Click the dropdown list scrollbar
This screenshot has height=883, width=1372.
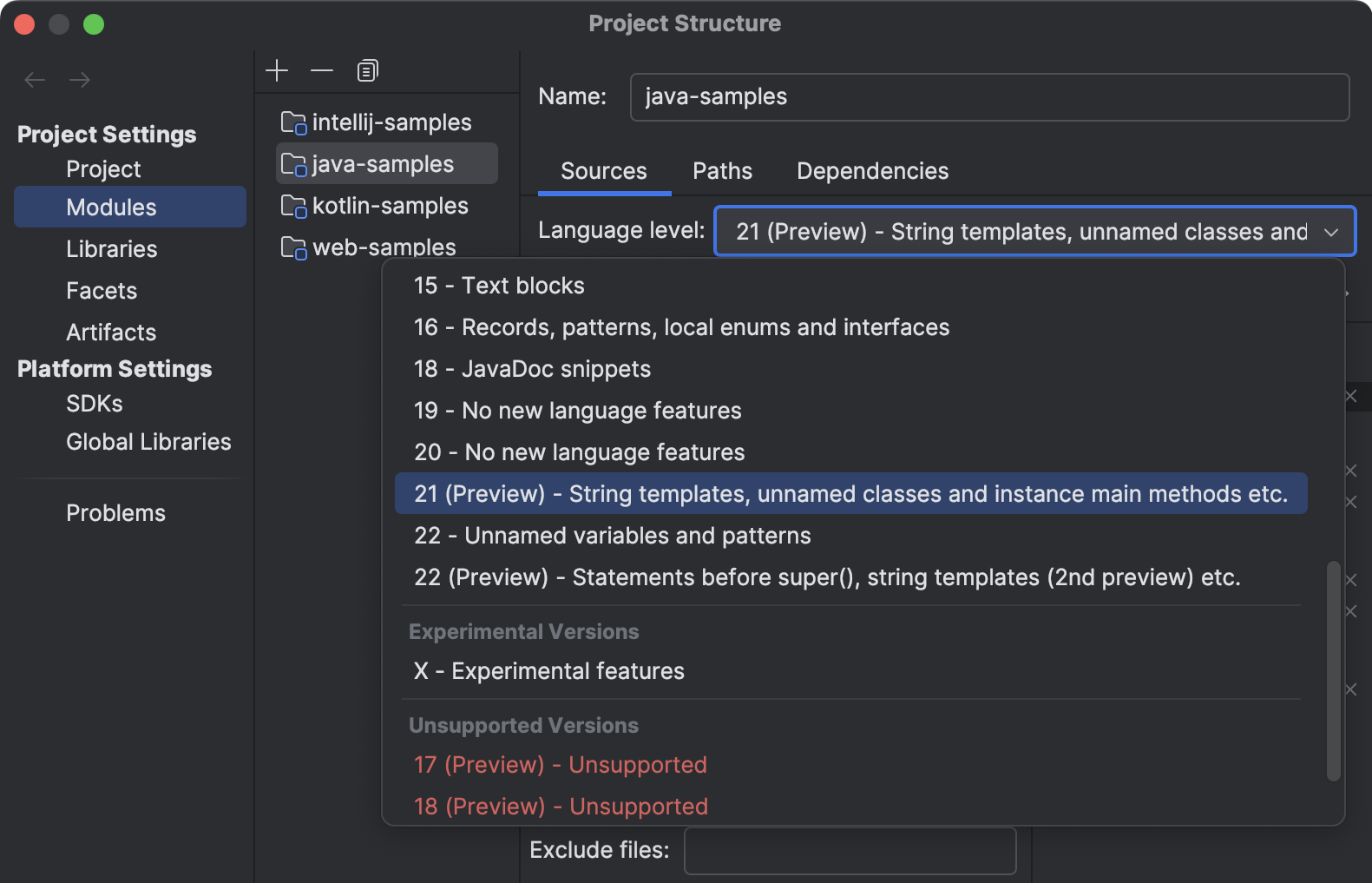[x=1333, y=670]
